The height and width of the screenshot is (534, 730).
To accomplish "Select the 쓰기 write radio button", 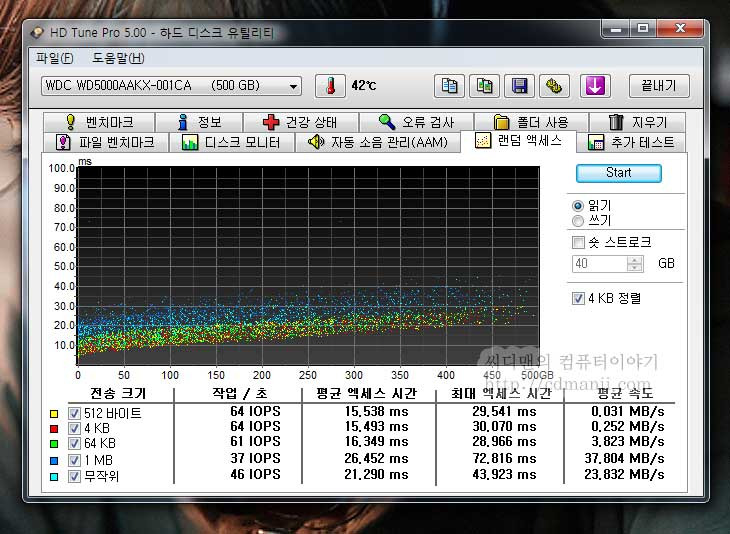I will (x=578, y=221).
